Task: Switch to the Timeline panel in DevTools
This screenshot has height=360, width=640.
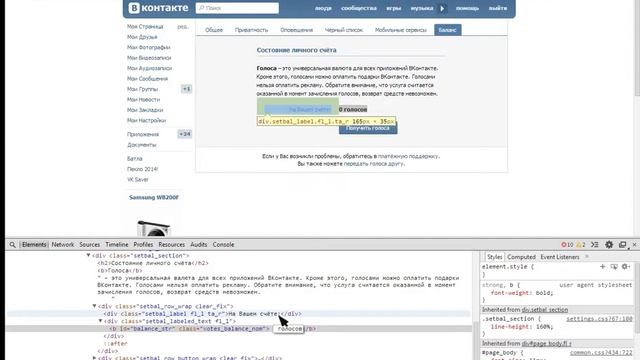Action: (117, 245)
